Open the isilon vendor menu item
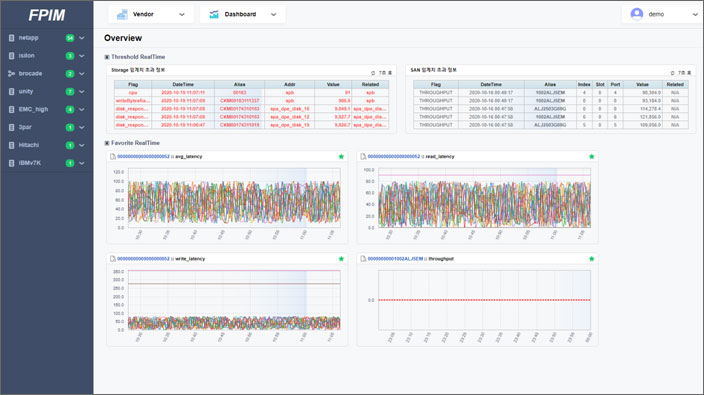This screenshot has width=704, height=395. pos(47,56)
